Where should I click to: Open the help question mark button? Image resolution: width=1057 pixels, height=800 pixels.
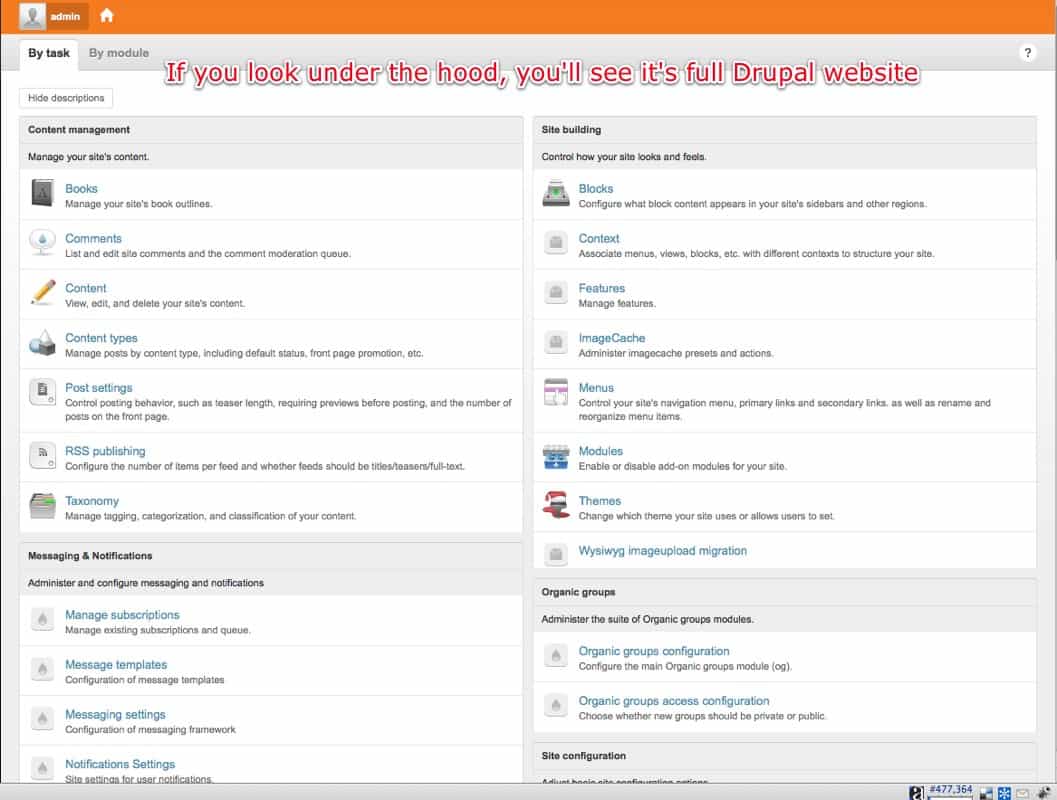pyautogui.click(x=1027, y=53)
